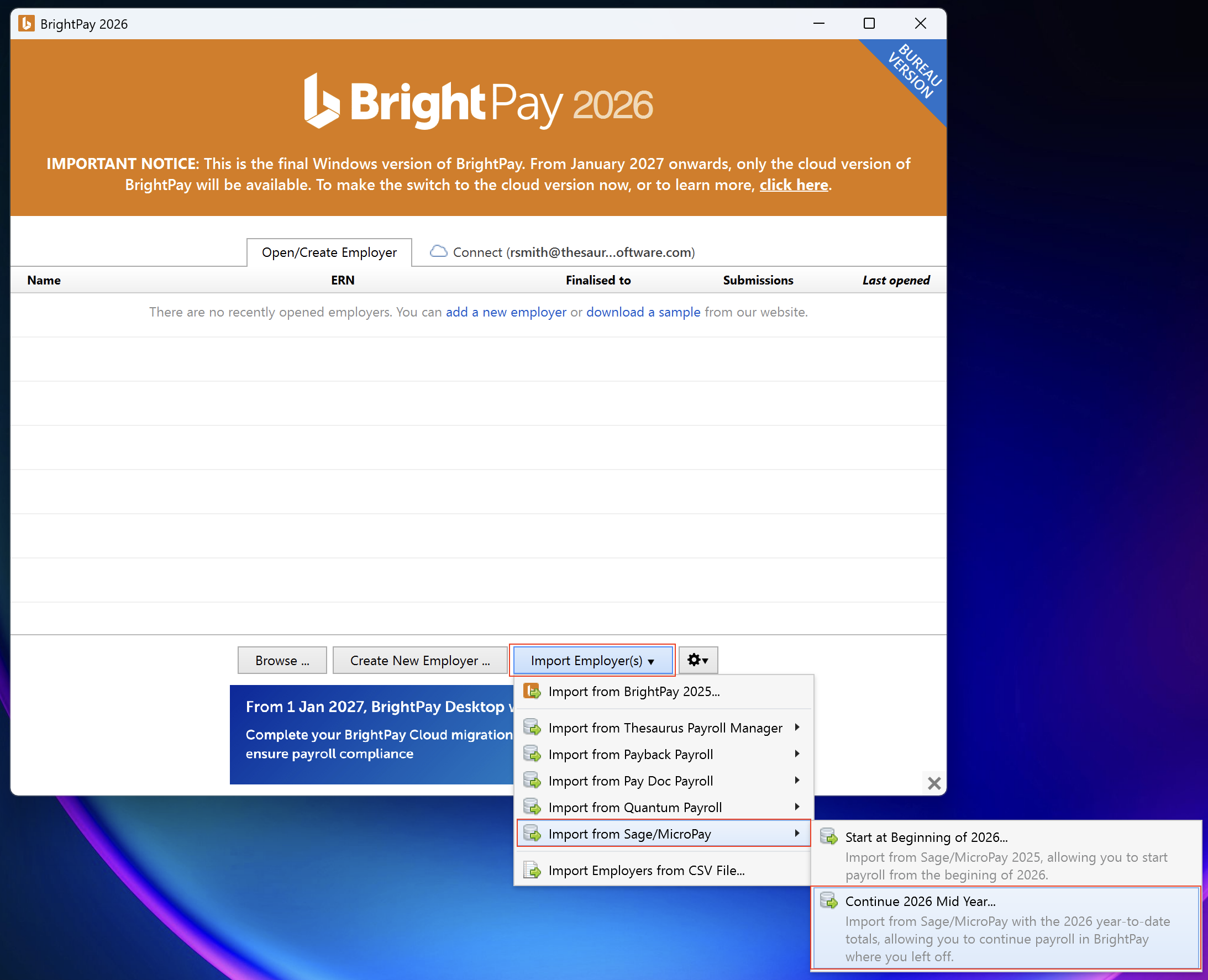Sort employers by ERN column header
Viewport: 1208px width, 980px height.
pyautogui.click(x=343, y=280)
